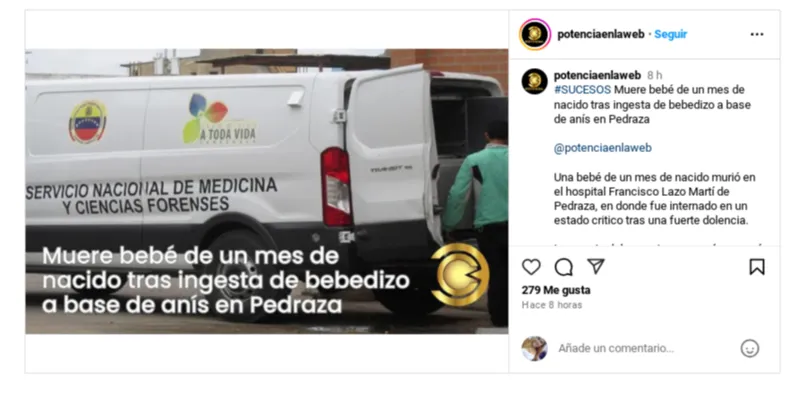807x400 pixels.
Task: Click the 8 h caption timestamp
Action: (655, 76)
